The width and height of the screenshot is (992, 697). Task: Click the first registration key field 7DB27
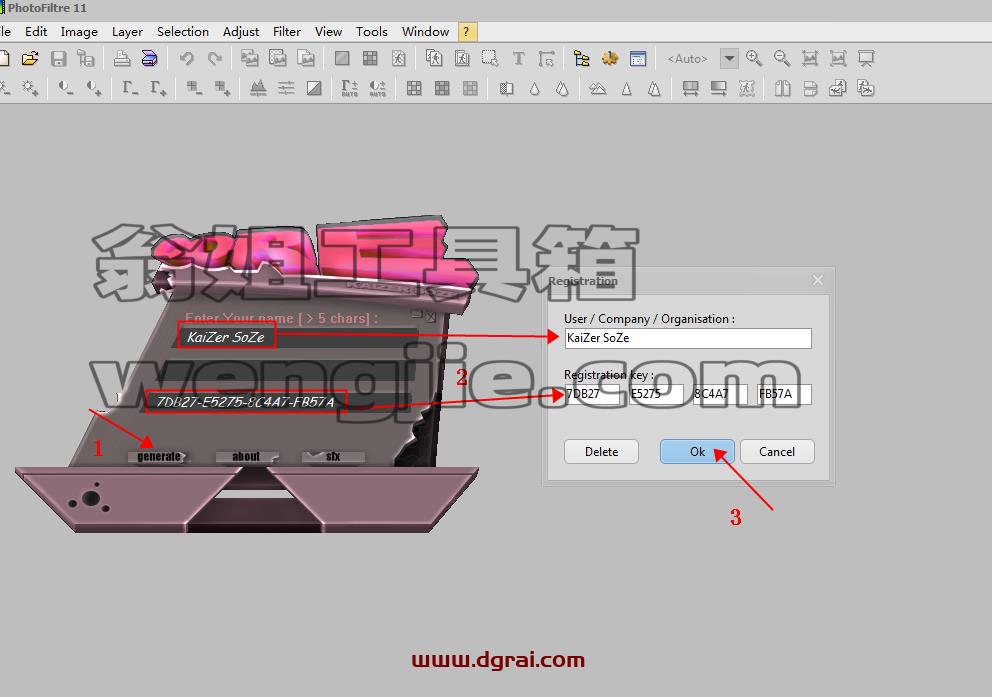pos(592,394)
